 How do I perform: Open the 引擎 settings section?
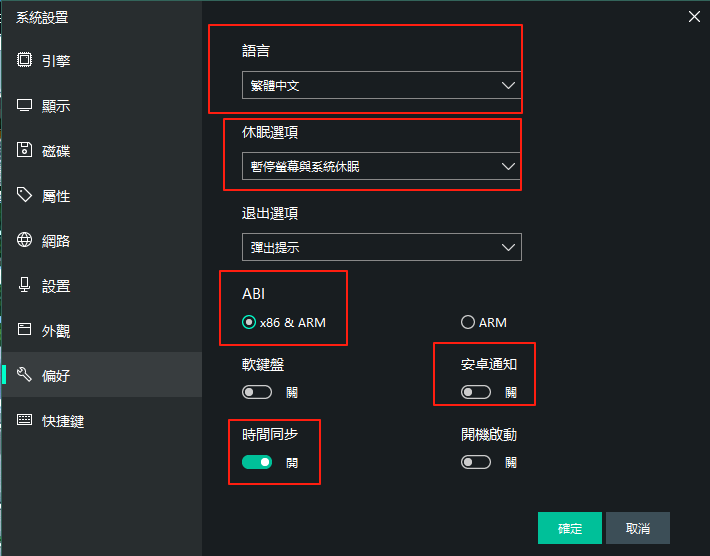[102, 60]
